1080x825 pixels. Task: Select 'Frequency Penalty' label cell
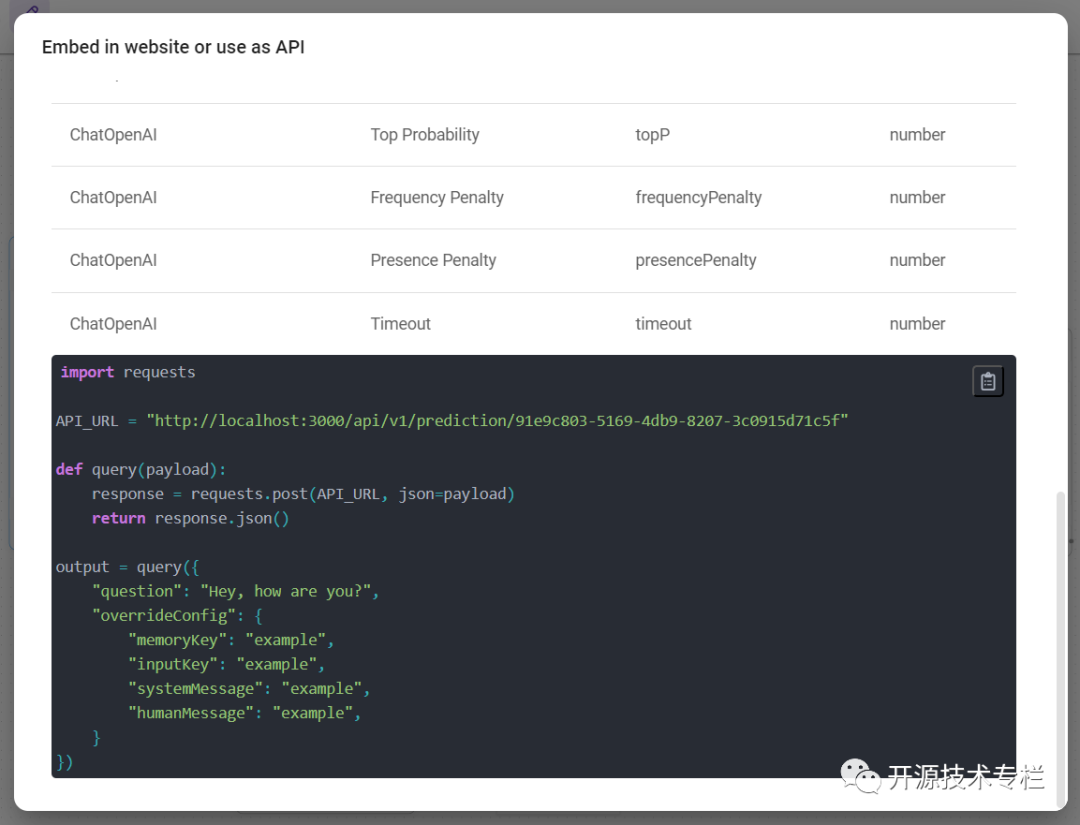(437, 198)
